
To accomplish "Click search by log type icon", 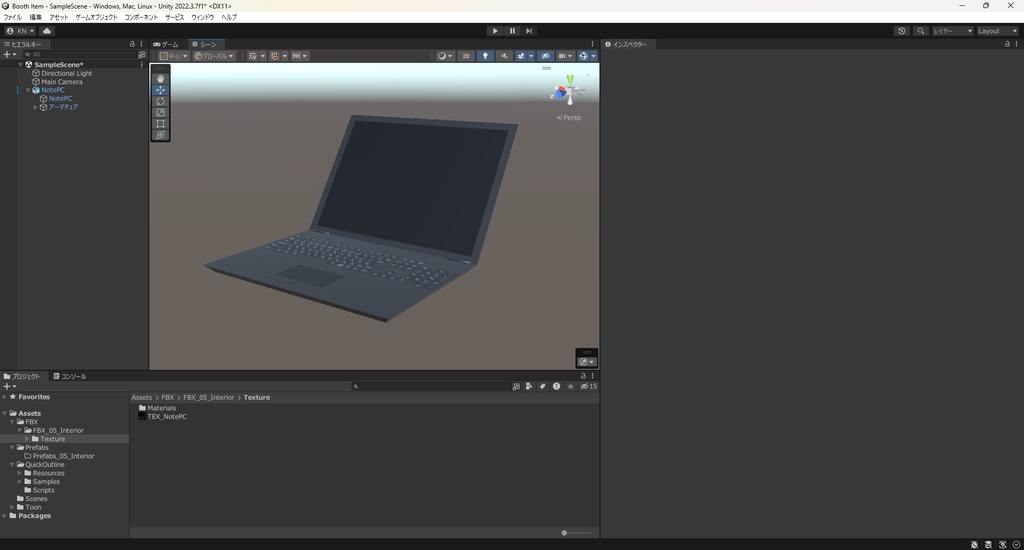I will point(556,386).
